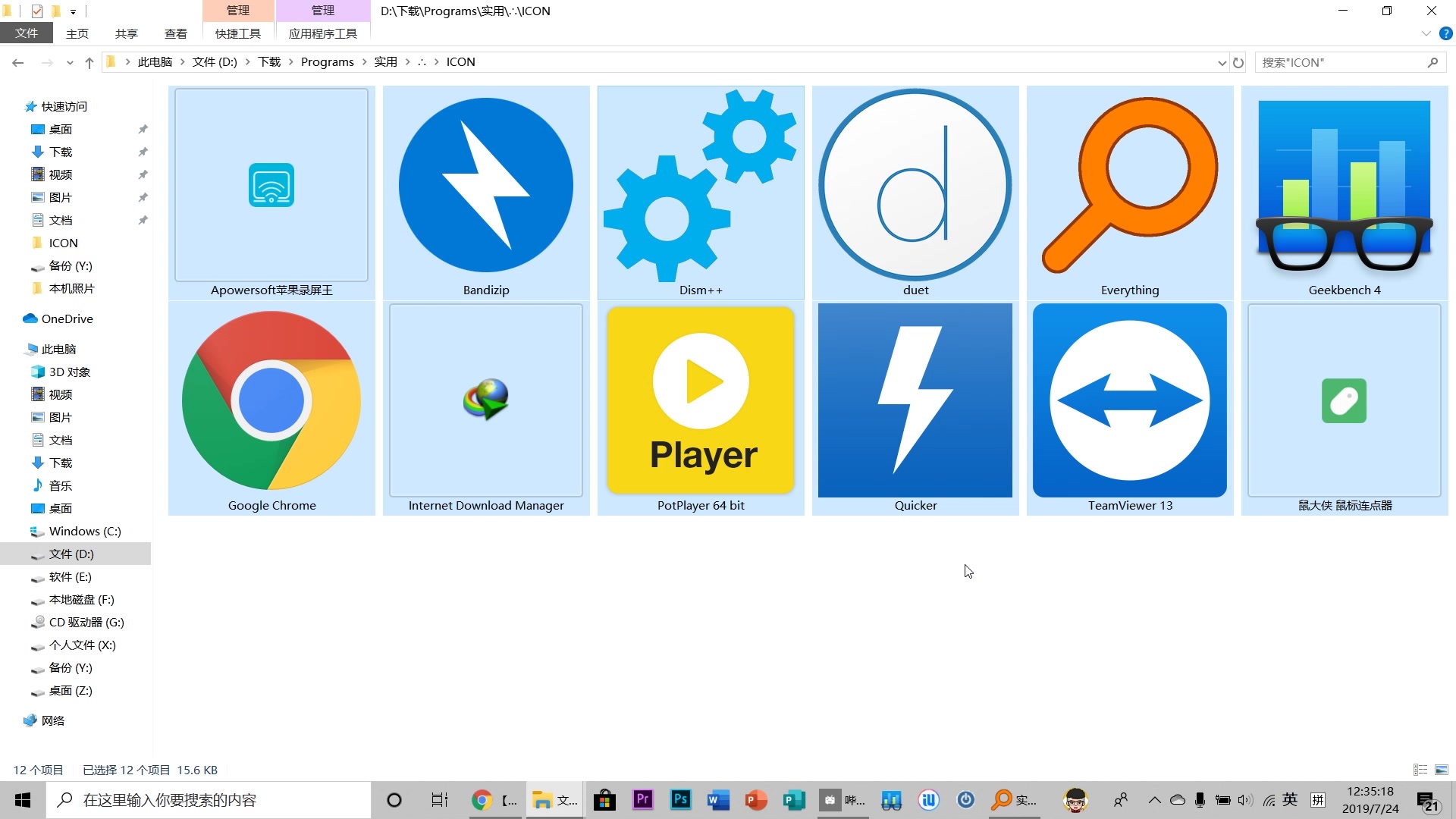Select the Dism++ gears icon

(701, 193)
